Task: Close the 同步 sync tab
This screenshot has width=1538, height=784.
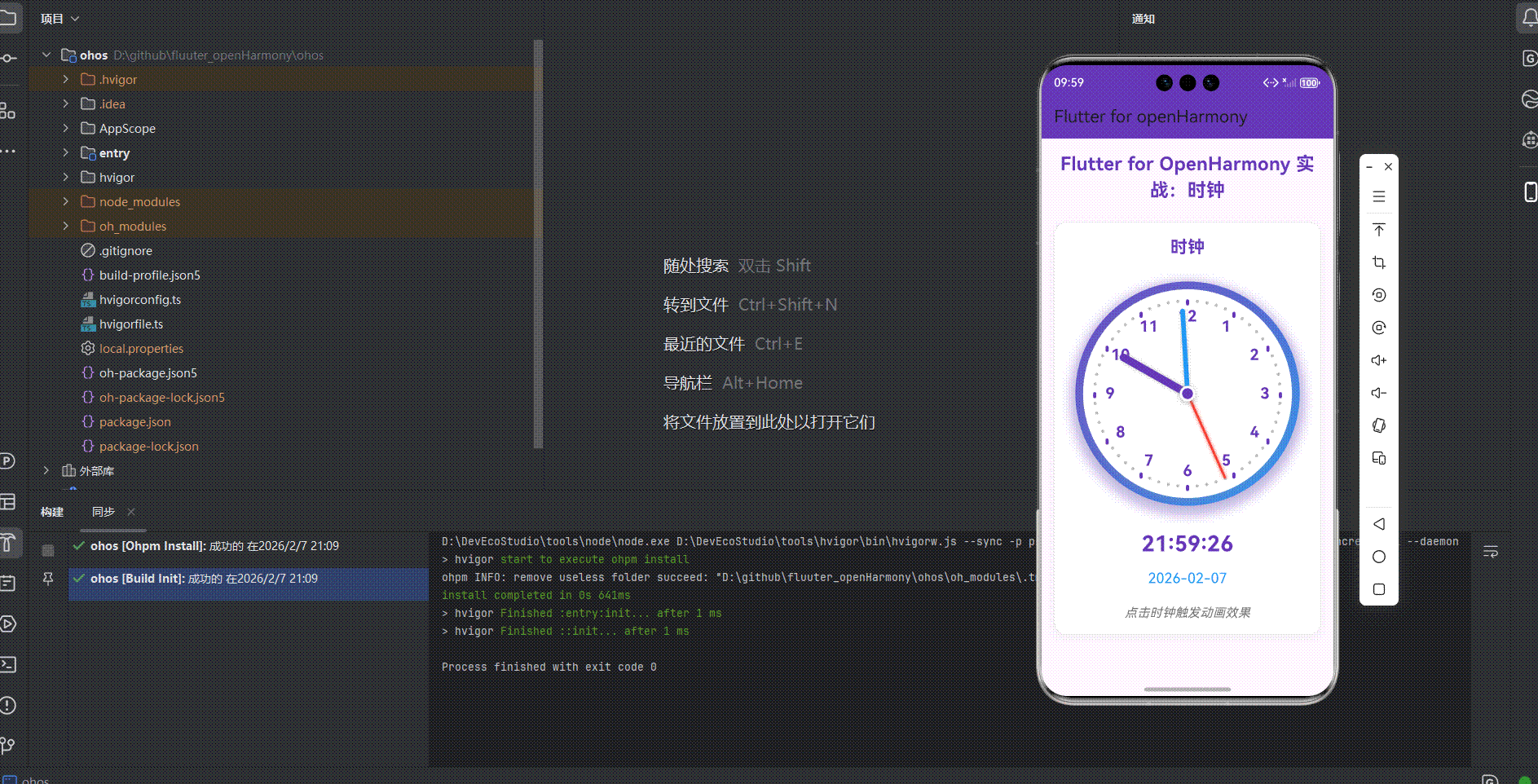Action: tap(131, 512)
